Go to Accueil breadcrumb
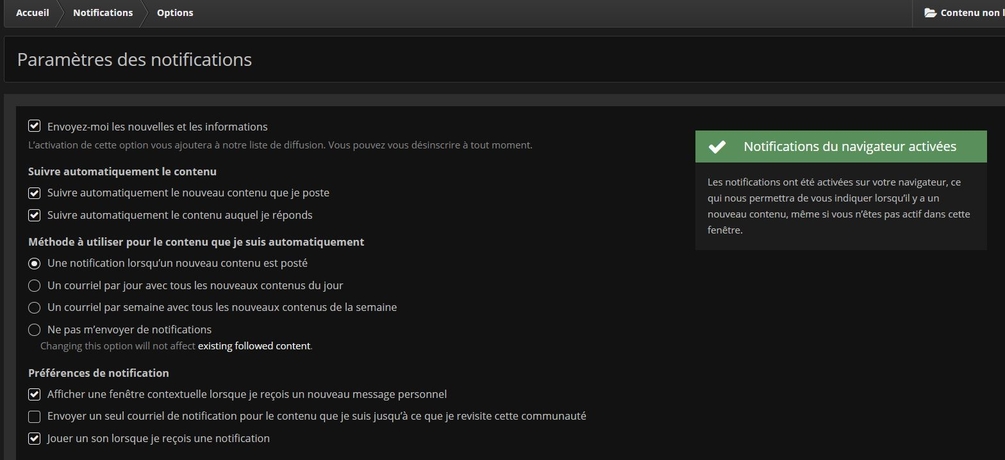 coord(32,13)
